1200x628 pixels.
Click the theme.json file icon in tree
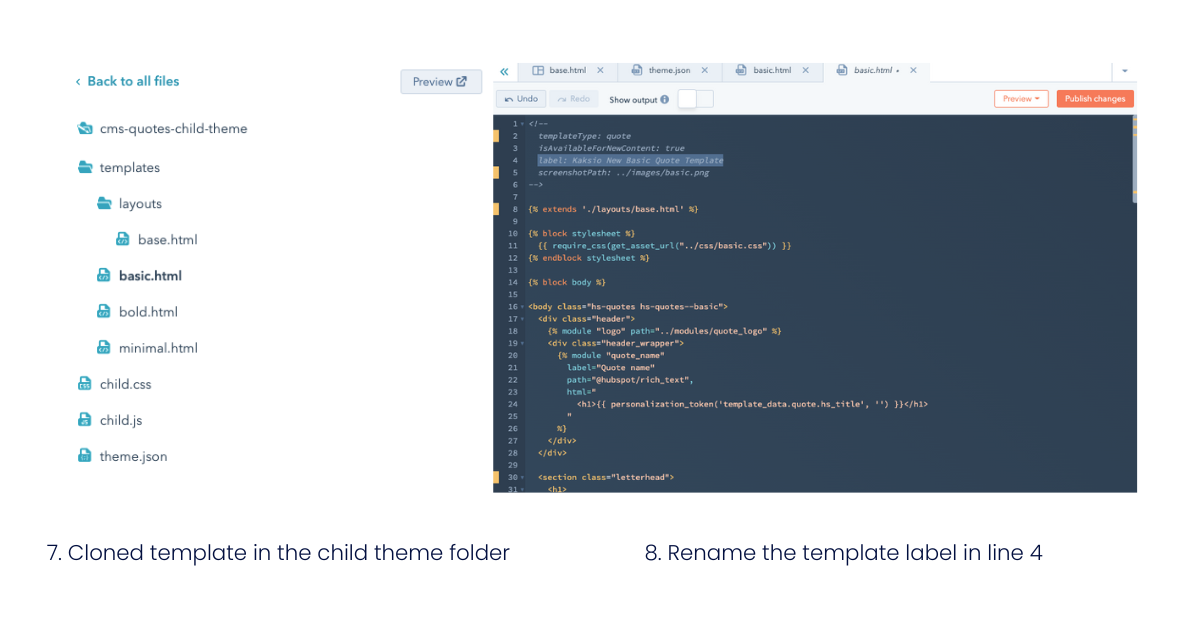85,456
